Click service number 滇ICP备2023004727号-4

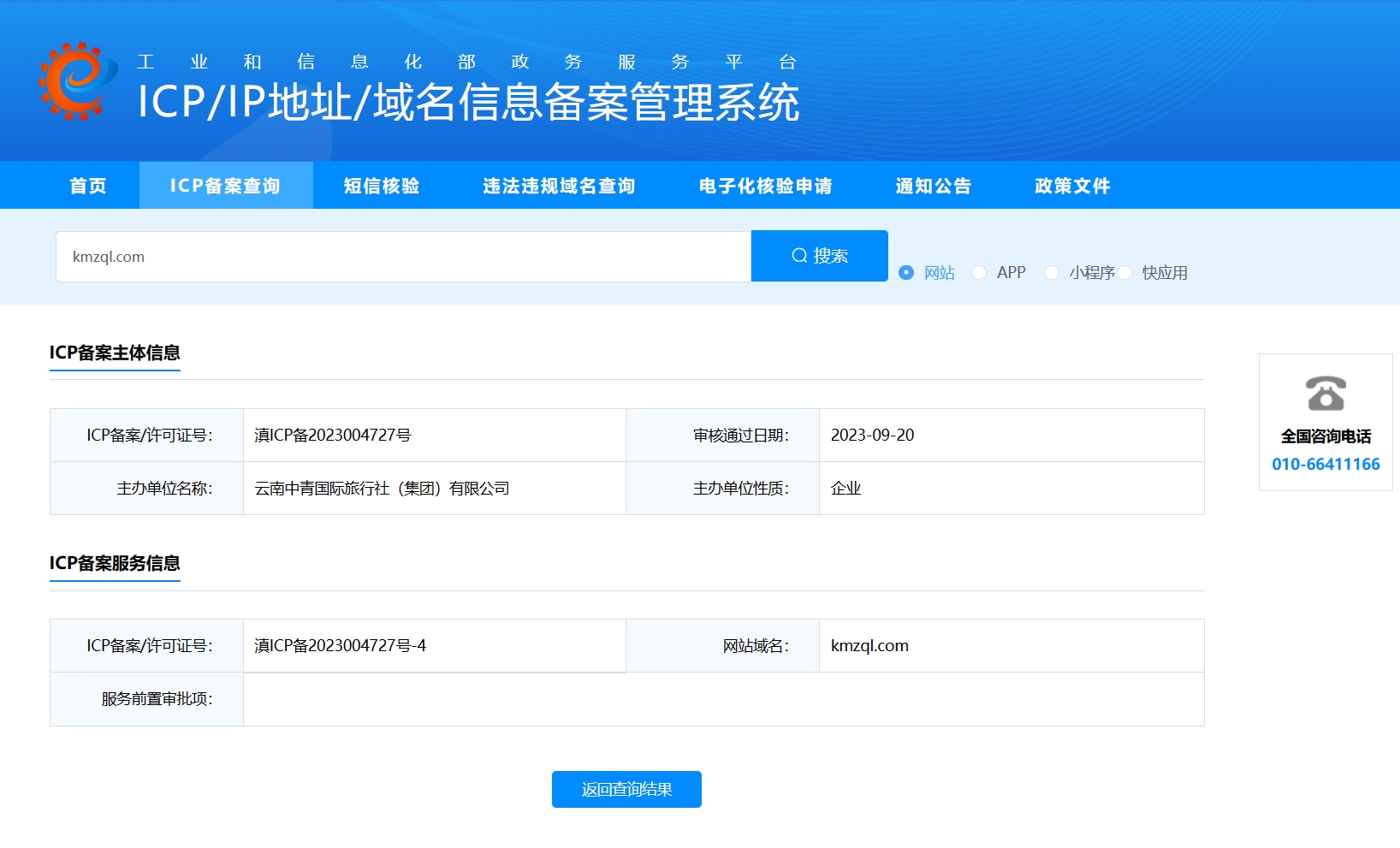point(340,645)
